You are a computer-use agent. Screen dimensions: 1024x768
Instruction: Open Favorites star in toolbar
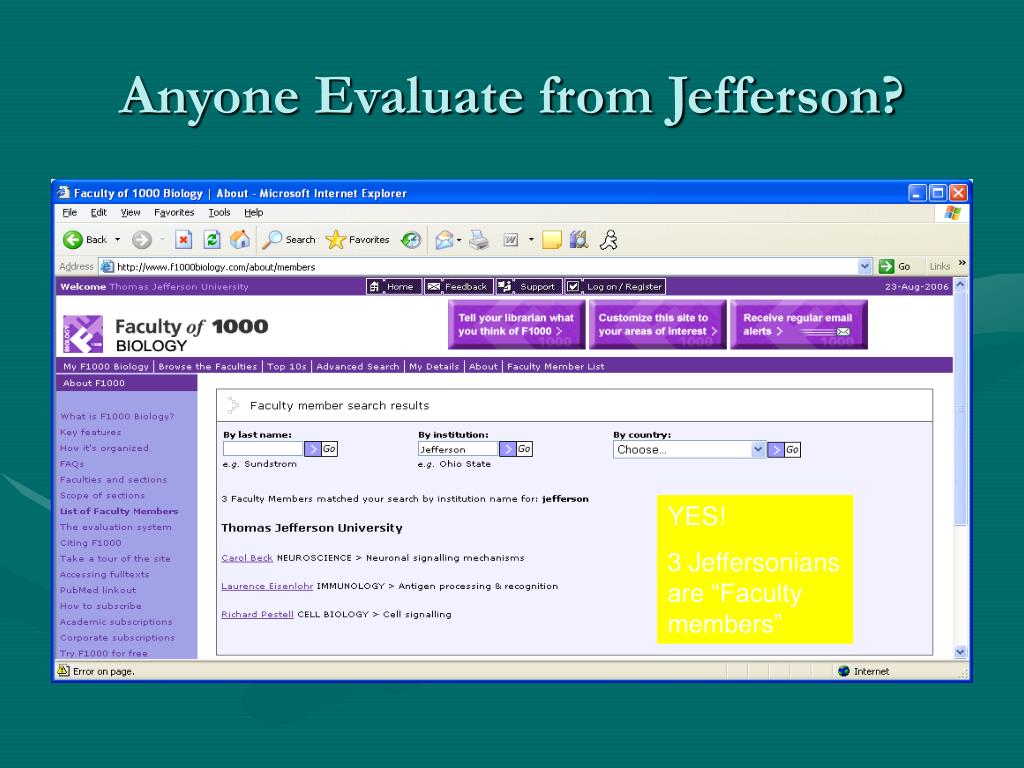(335, 240)
